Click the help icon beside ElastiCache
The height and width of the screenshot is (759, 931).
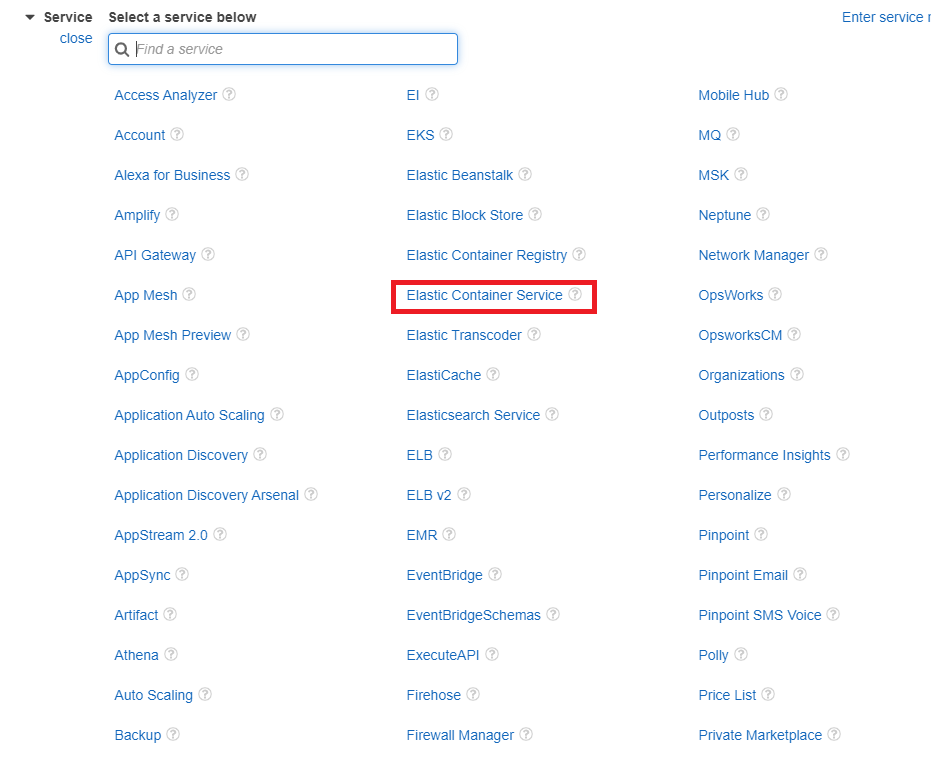pos(493,374)
